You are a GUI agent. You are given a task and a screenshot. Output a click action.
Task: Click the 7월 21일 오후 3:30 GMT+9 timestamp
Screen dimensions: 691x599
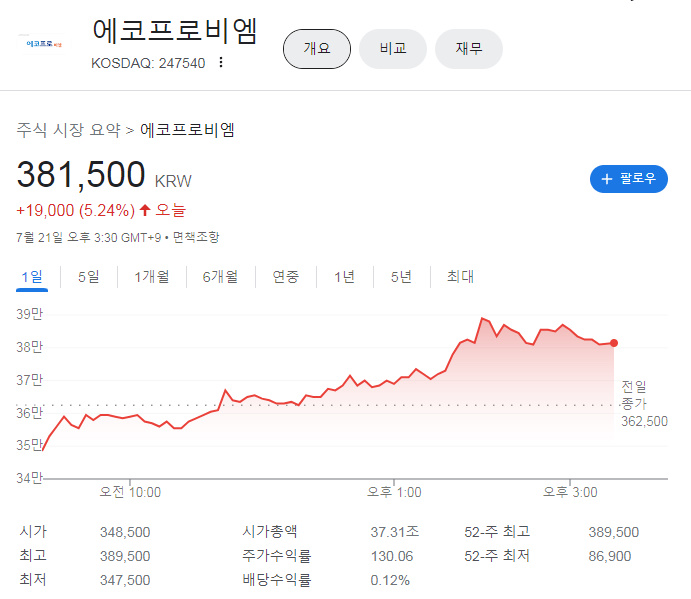(89, 238)
